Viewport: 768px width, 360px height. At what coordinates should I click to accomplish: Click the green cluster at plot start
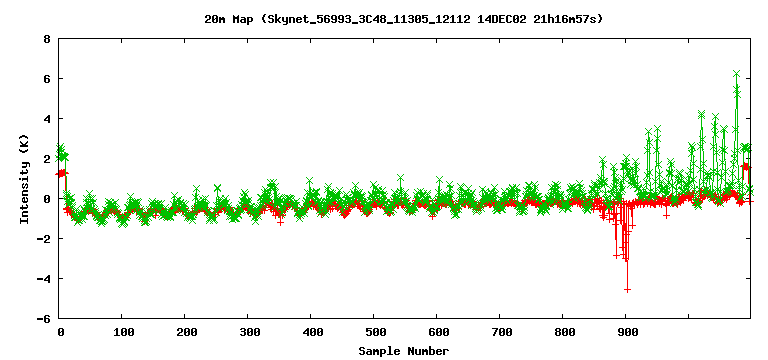(62, 153)
